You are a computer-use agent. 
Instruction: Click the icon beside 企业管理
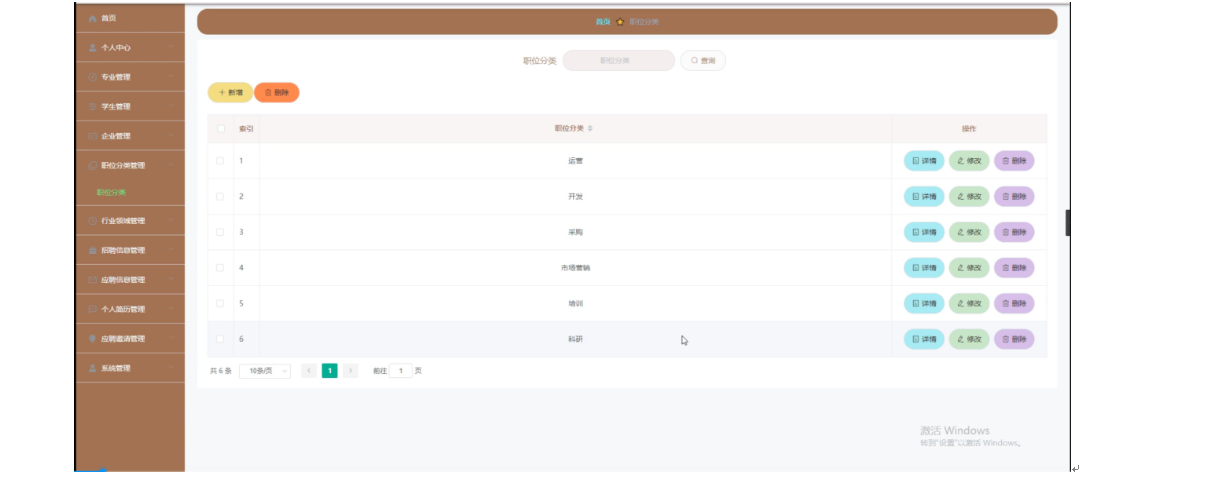pyautogui.click(x=92, y=136)
